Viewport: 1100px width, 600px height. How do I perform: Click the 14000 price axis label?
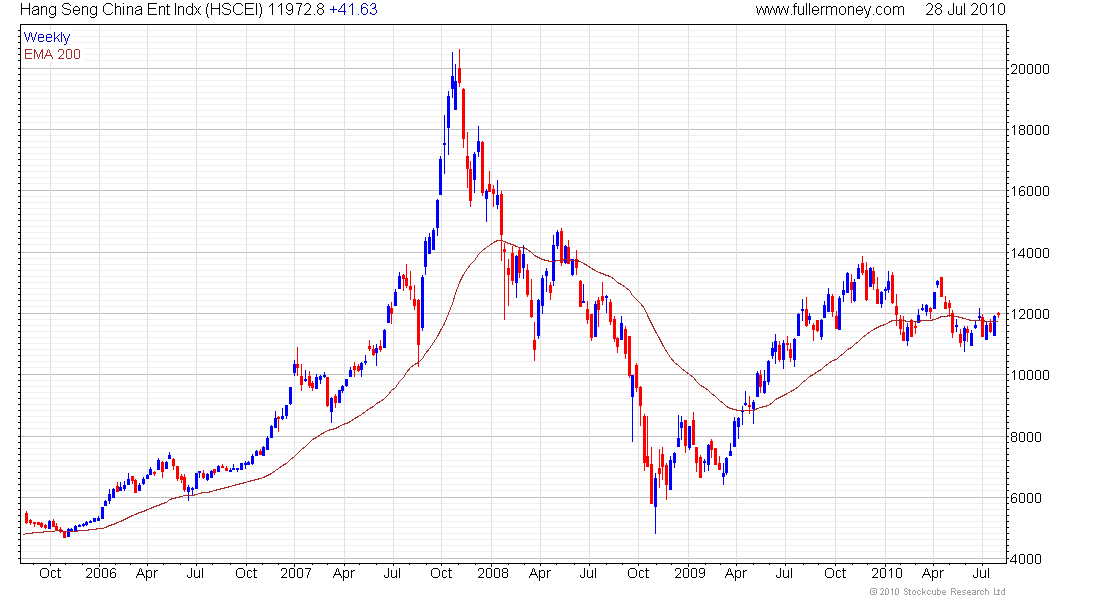click(x=1030, y=253)
